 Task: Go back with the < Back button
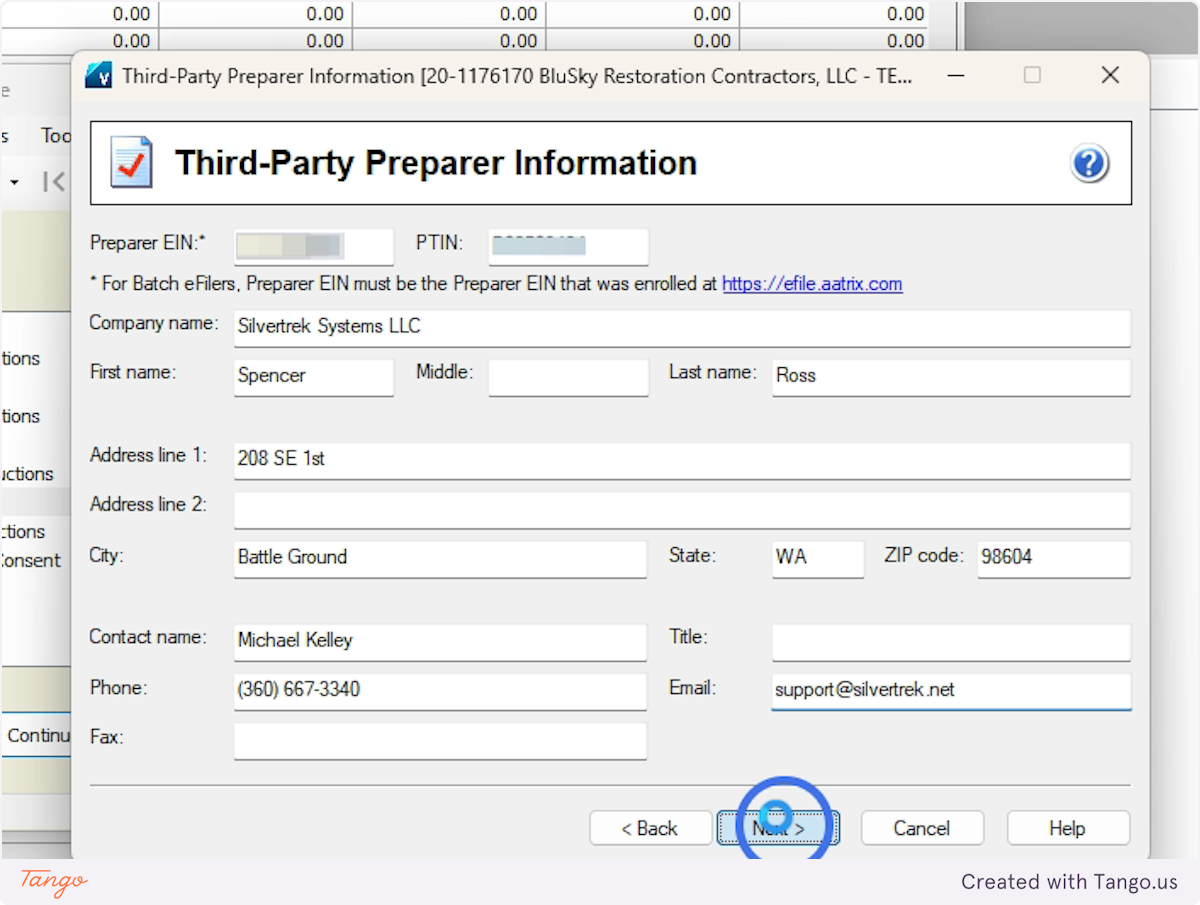(x=651, y=828)
